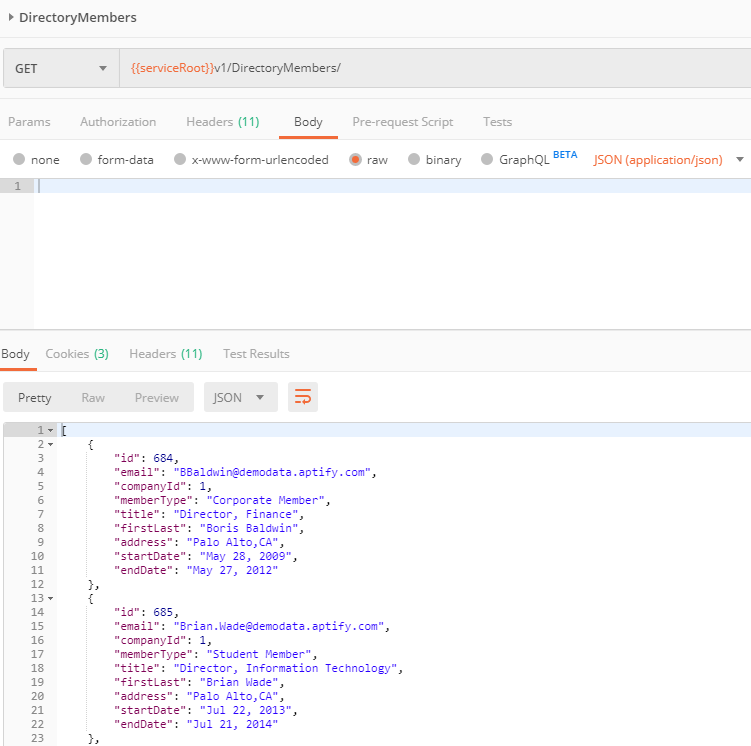Switch response view to Preview
This screenshot has width=751, height=746.
(x=157, y=397)
